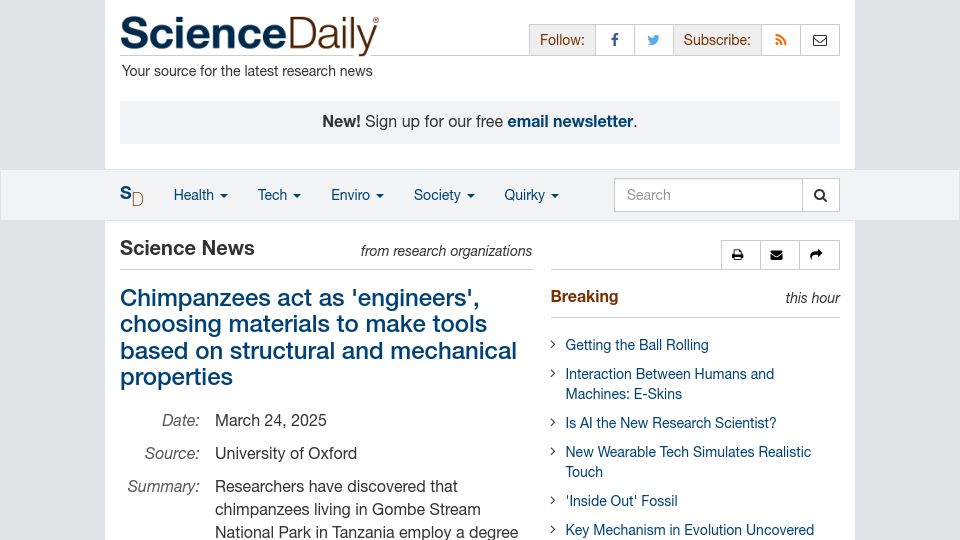Viewport: 960px width, 540px height.
Task: Click the search magnifier button
Action: (820, 195)
